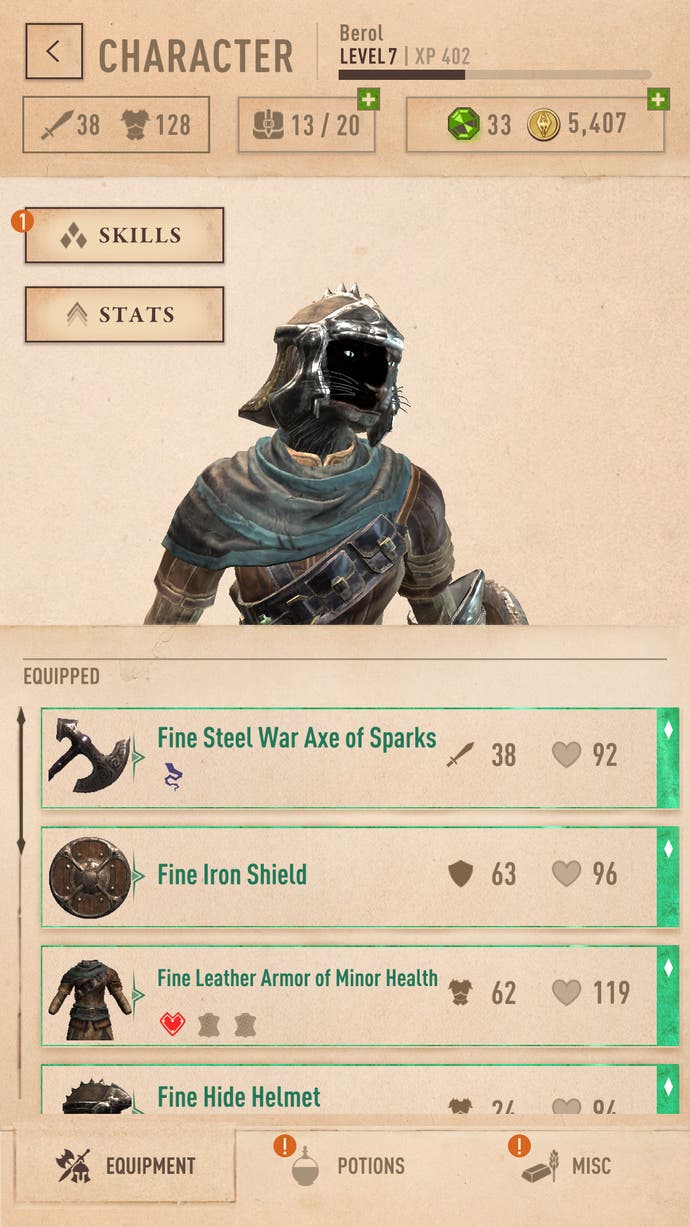Screen dimensions: 690x1227
Task: Tap the iron shield item icon
Action: (x=90, y=876)
